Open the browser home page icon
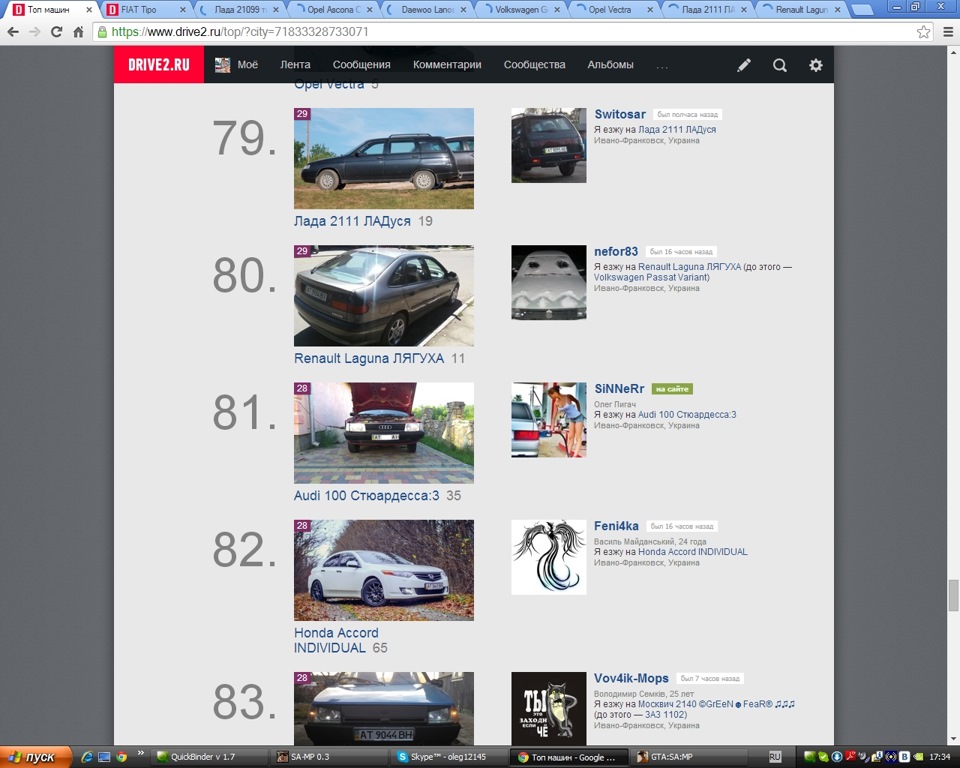This screenshot has height=768, width=960. (78, 32)
